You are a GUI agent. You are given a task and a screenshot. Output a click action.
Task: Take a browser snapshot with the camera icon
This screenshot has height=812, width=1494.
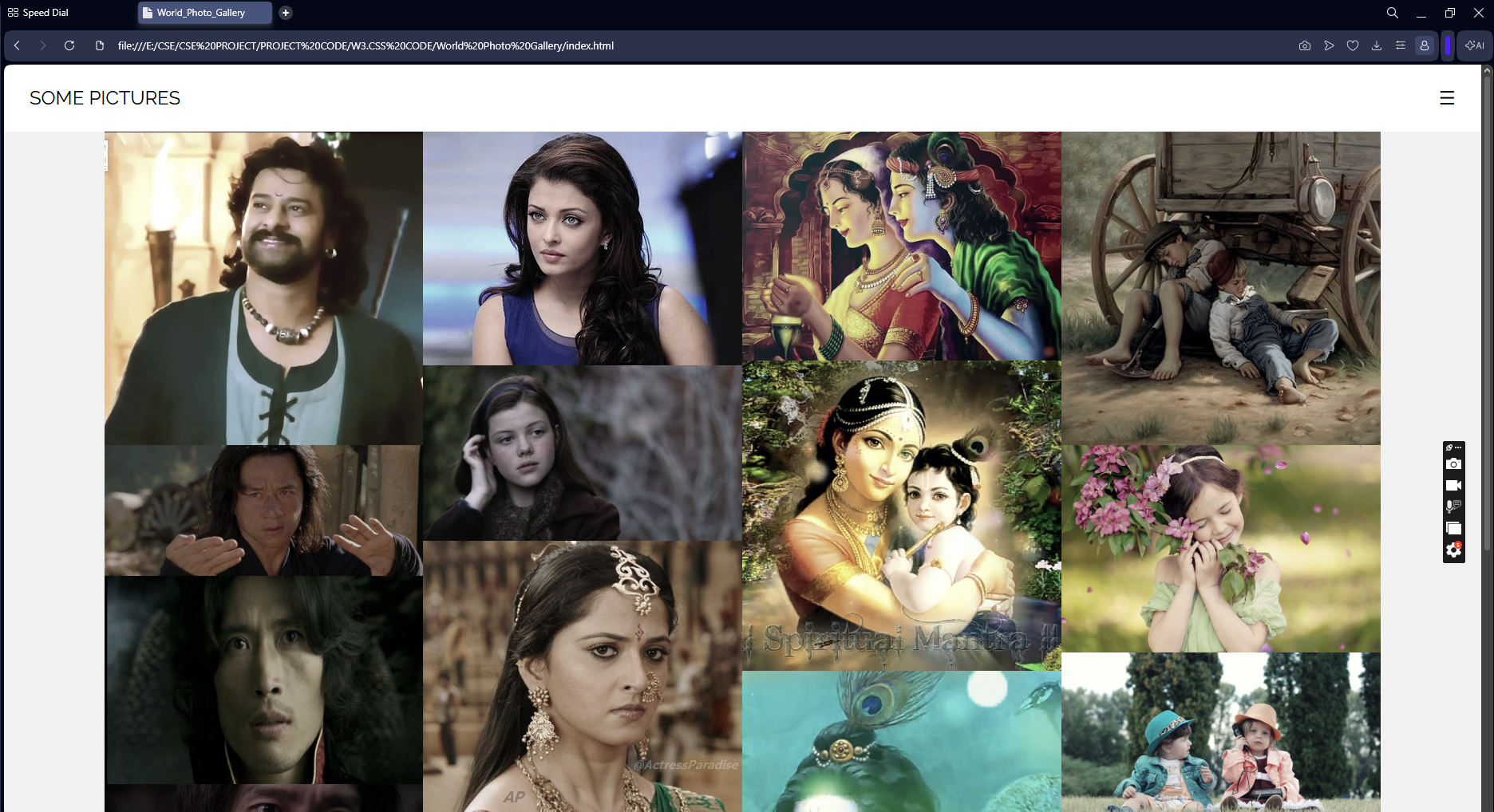1305,45
